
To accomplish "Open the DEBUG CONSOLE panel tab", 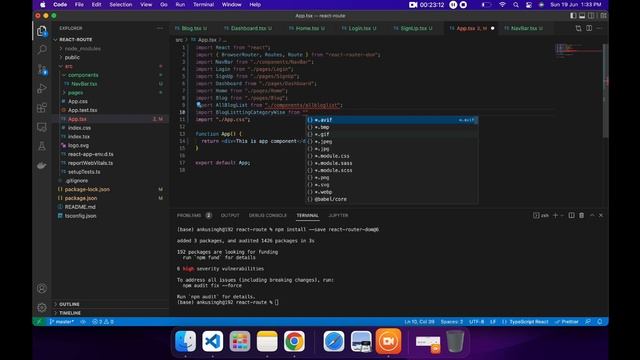I will click(x=268, y=215).
